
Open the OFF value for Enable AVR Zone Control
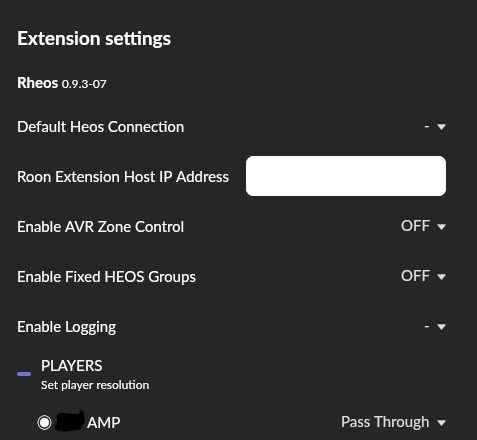coord(415,226)
